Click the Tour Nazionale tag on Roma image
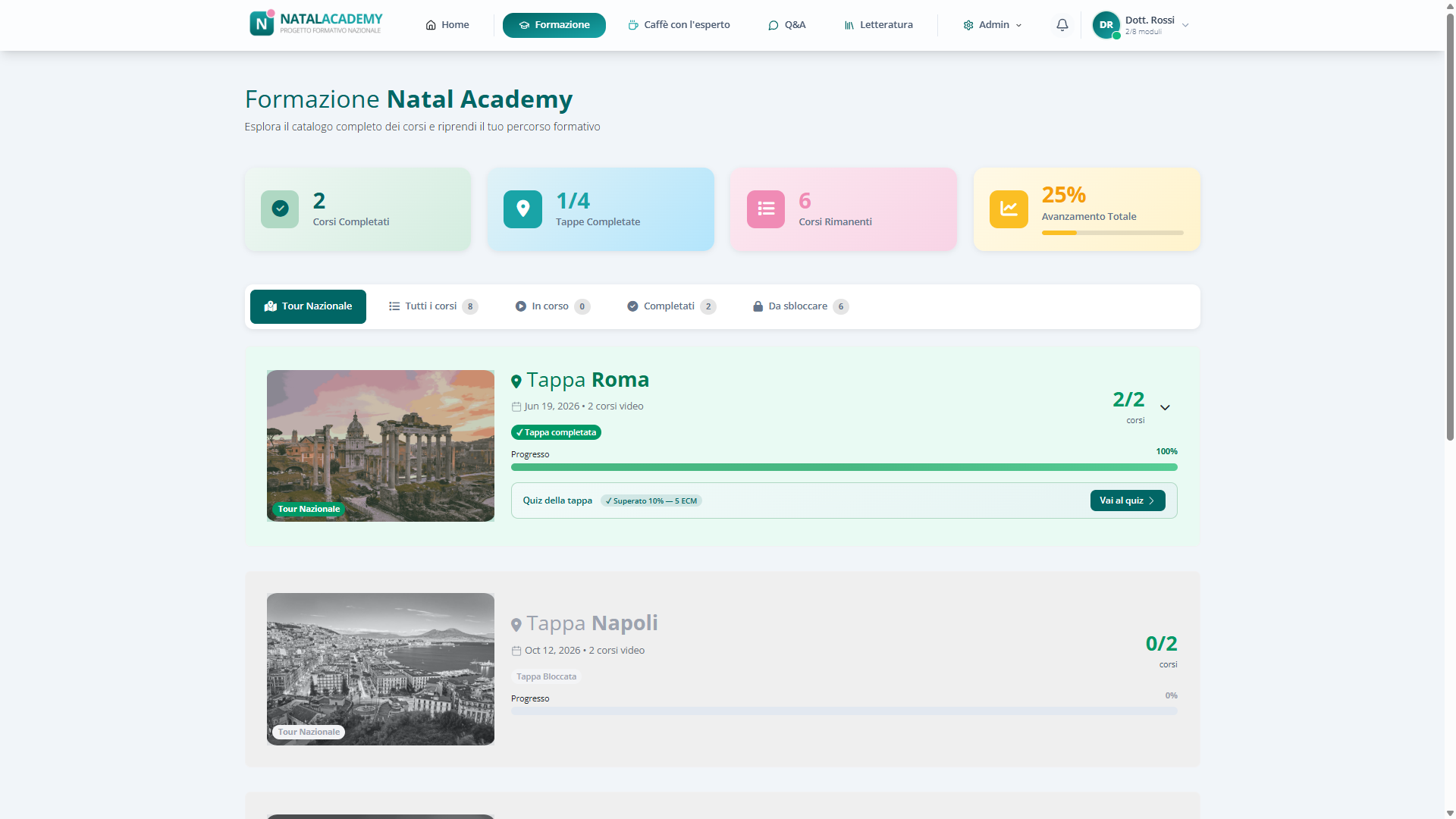 coord(309,509)
